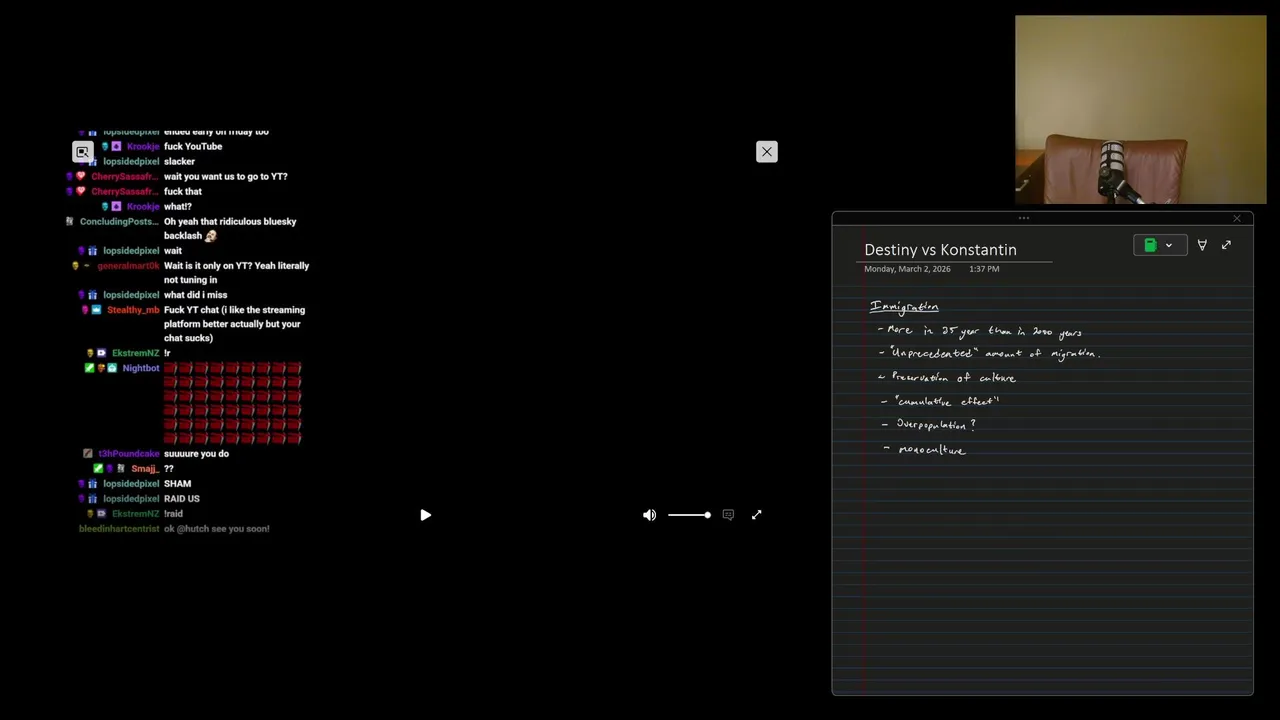Click handwritten line 'More in 25 year than in 2000 years'

(x=983, y=331)
